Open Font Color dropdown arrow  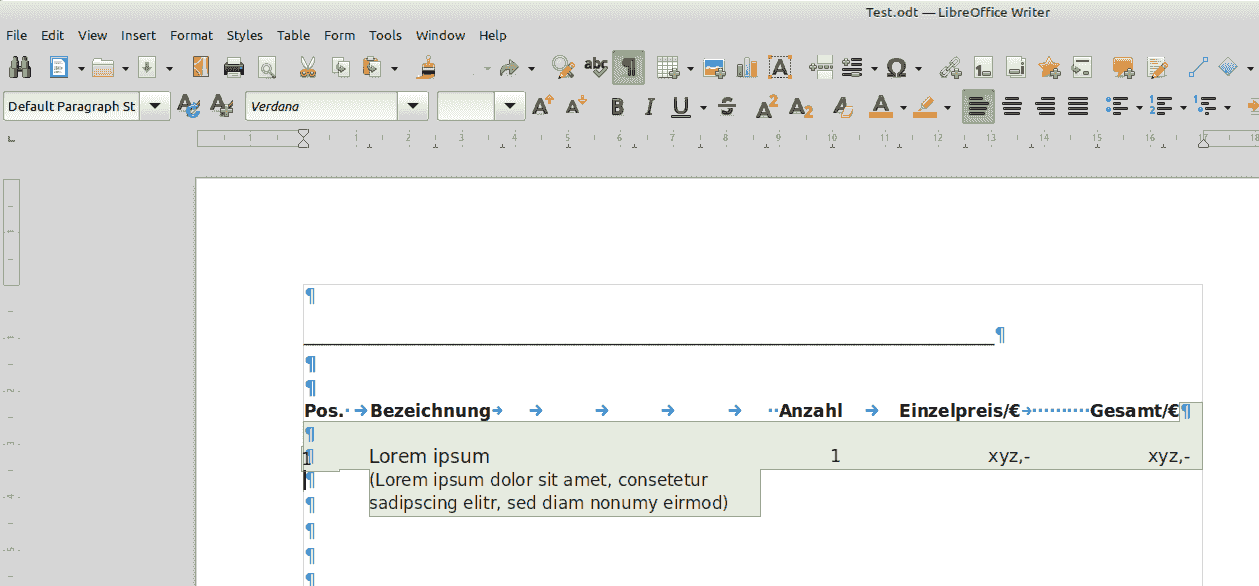click(x=903, y=107)
